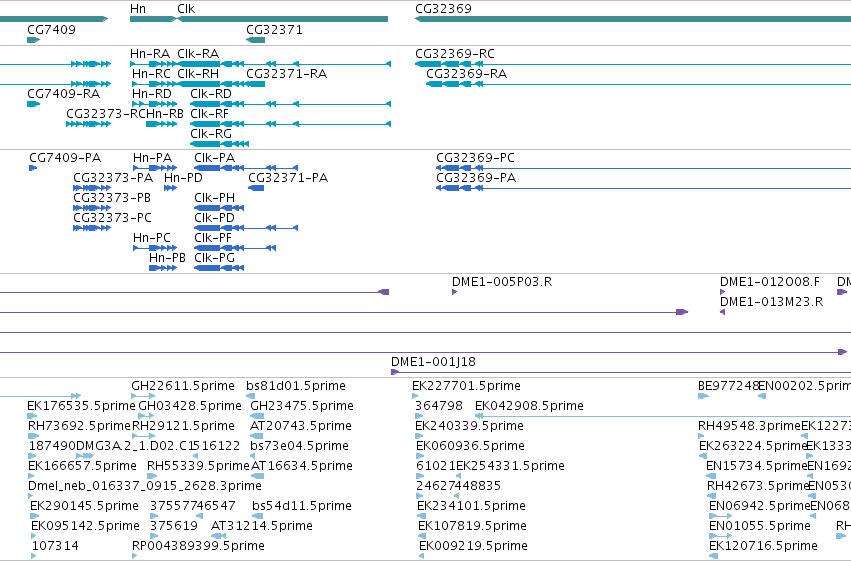Select protein CG32373-PC
Image resolution: width=851 pixels, height=561 pixels.
click(x=112, y=218)
